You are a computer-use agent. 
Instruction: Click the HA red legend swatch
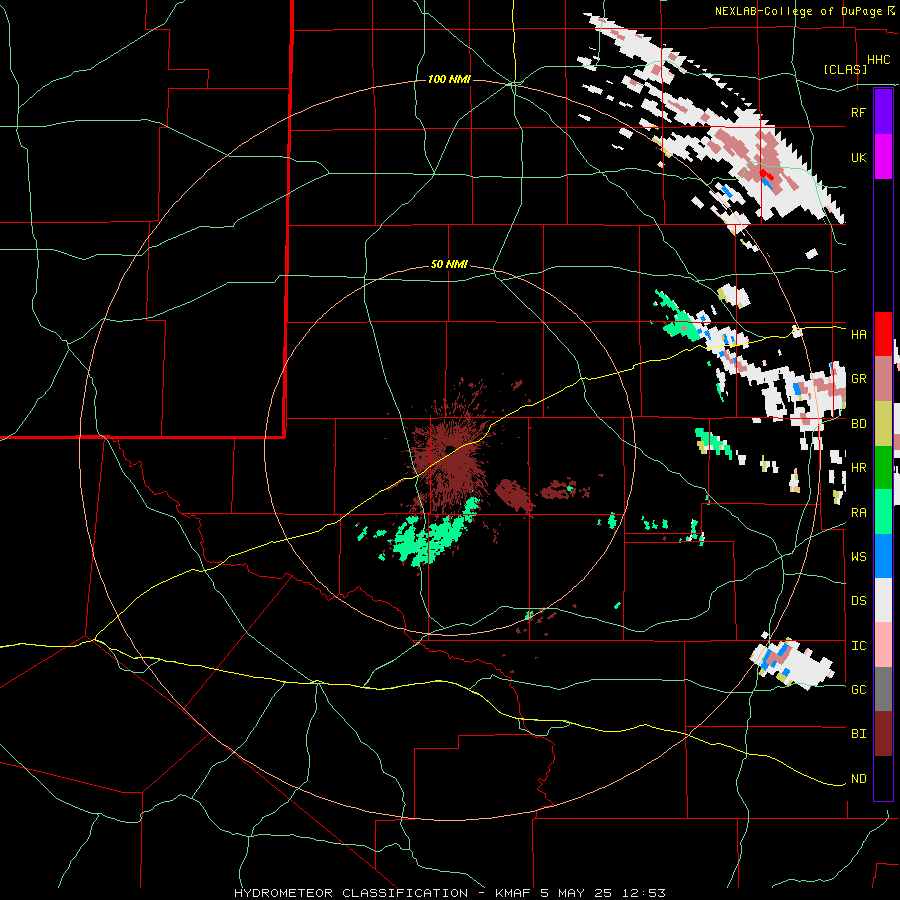(883, 334)
